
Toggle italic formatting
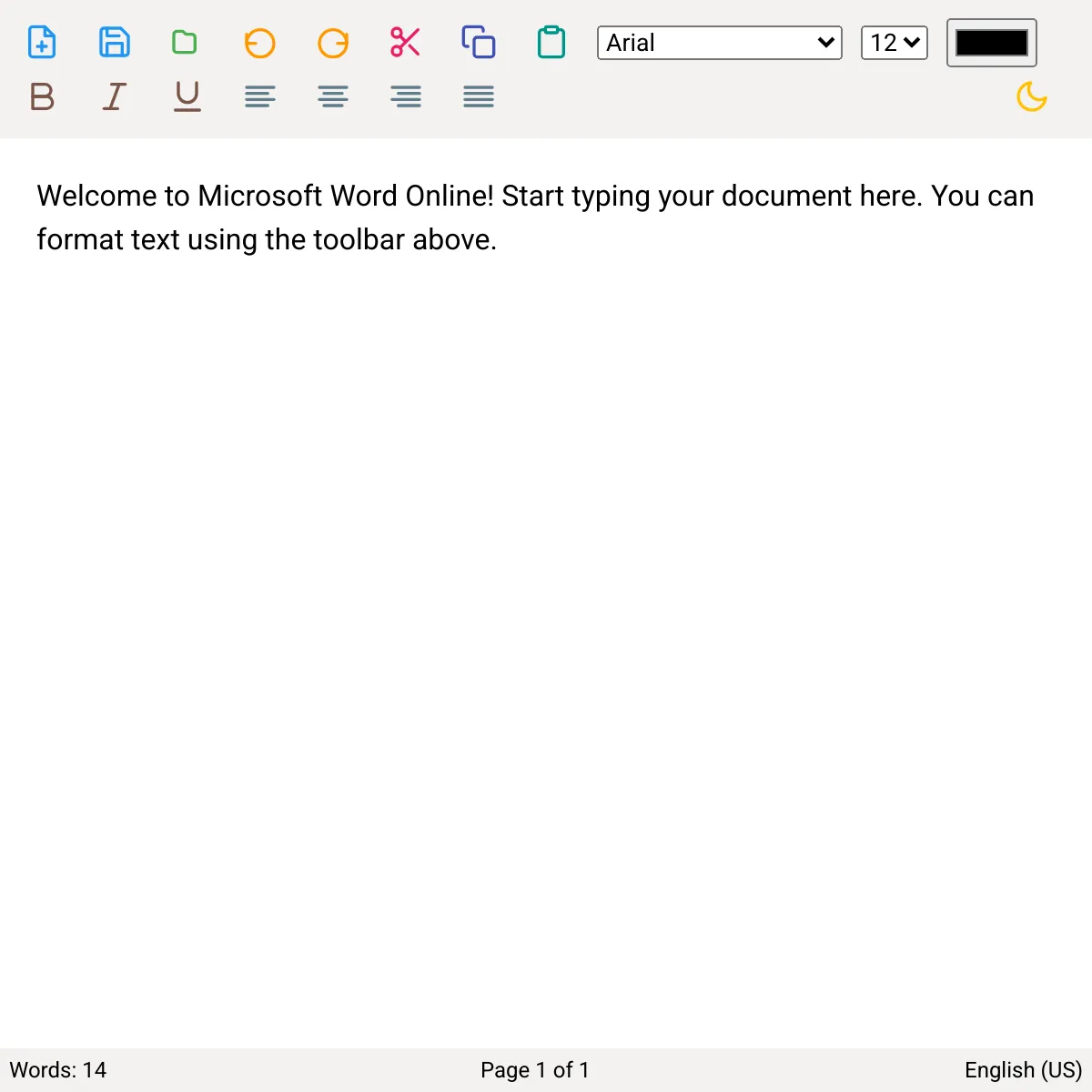pyautogui.click(x=115, y=96)
